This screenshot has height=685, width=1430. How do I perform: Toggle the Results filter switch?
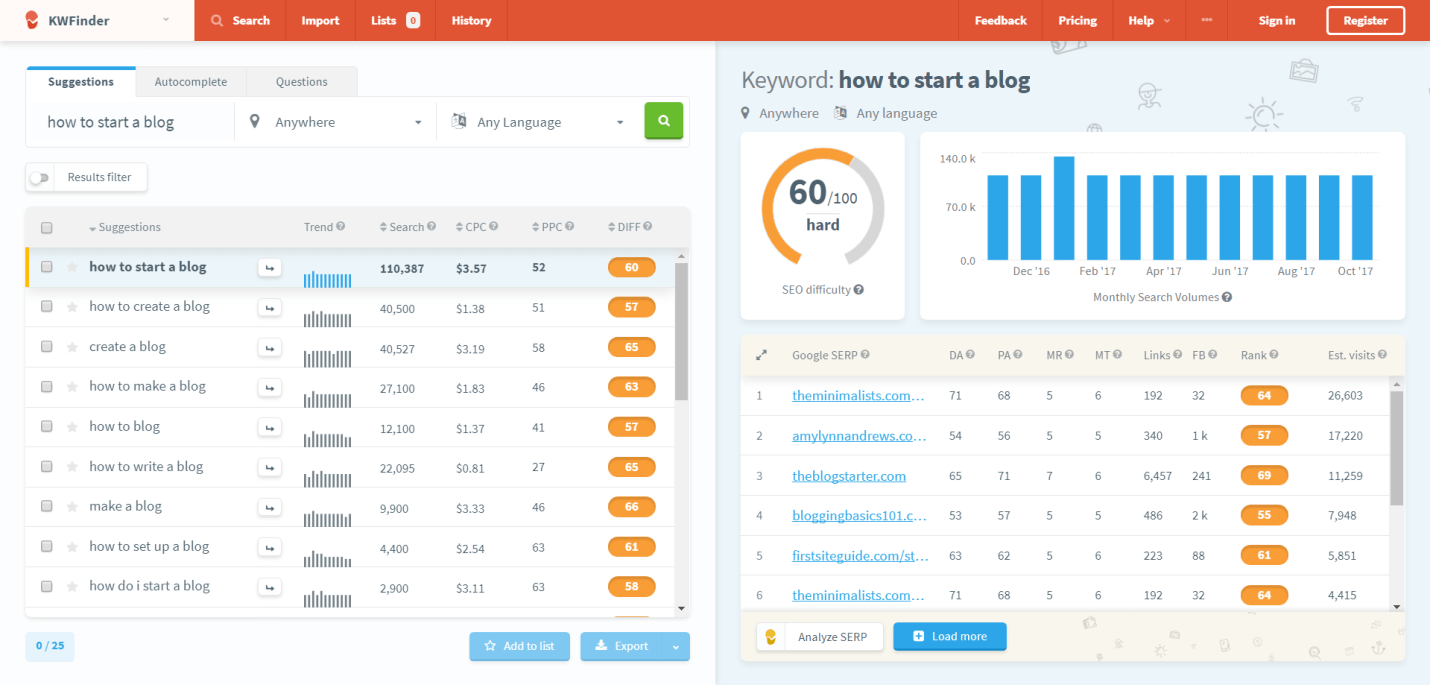39,178
